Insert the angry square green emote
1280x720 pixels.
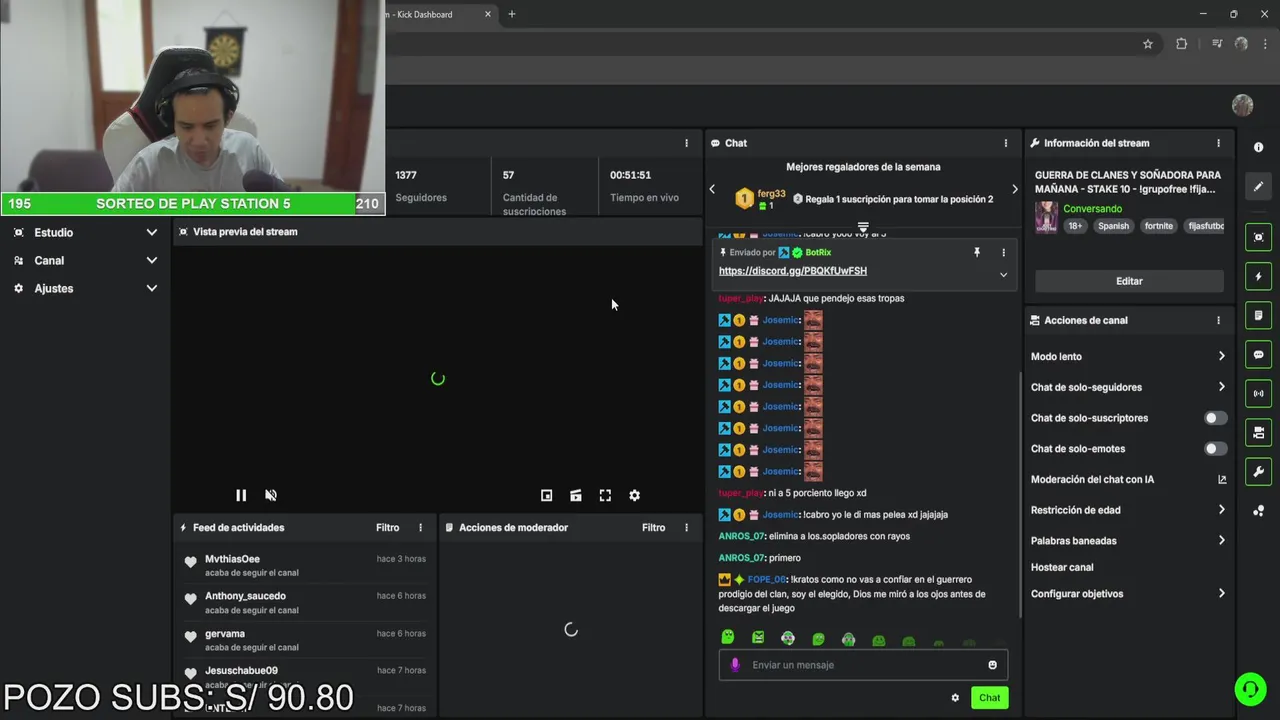[x=758, y=638]
